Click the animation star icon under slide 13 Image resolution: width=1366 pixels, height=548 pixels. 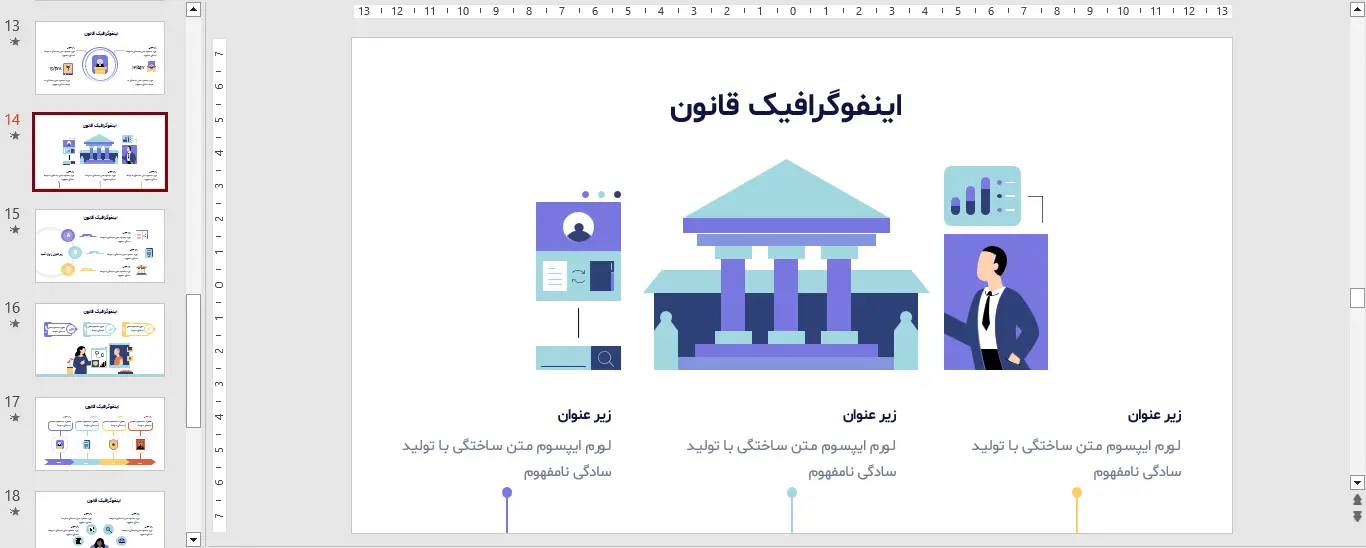[x=14, y=42]
